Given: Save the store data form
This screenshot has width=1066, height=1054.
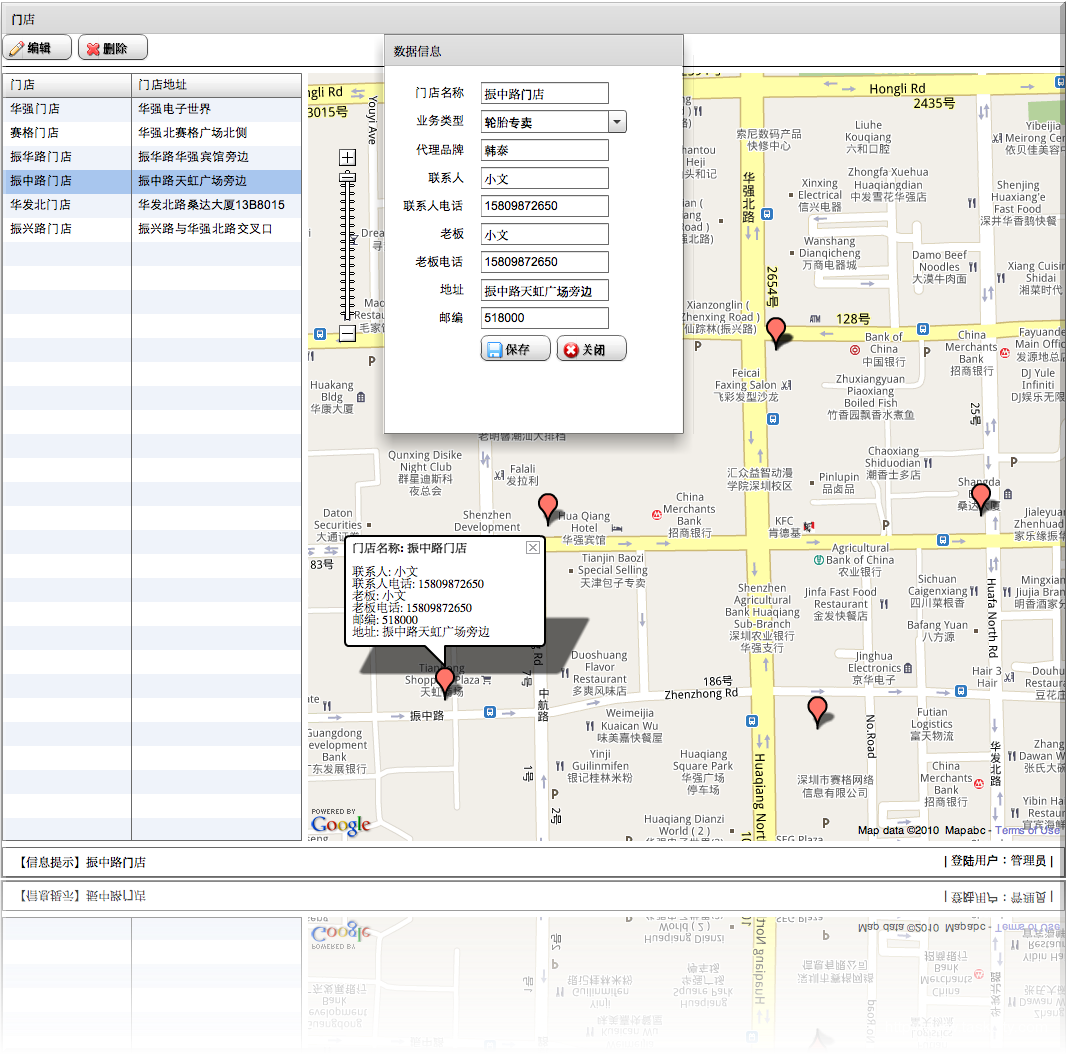Looking at the screenshot, I should click(515, 349).
